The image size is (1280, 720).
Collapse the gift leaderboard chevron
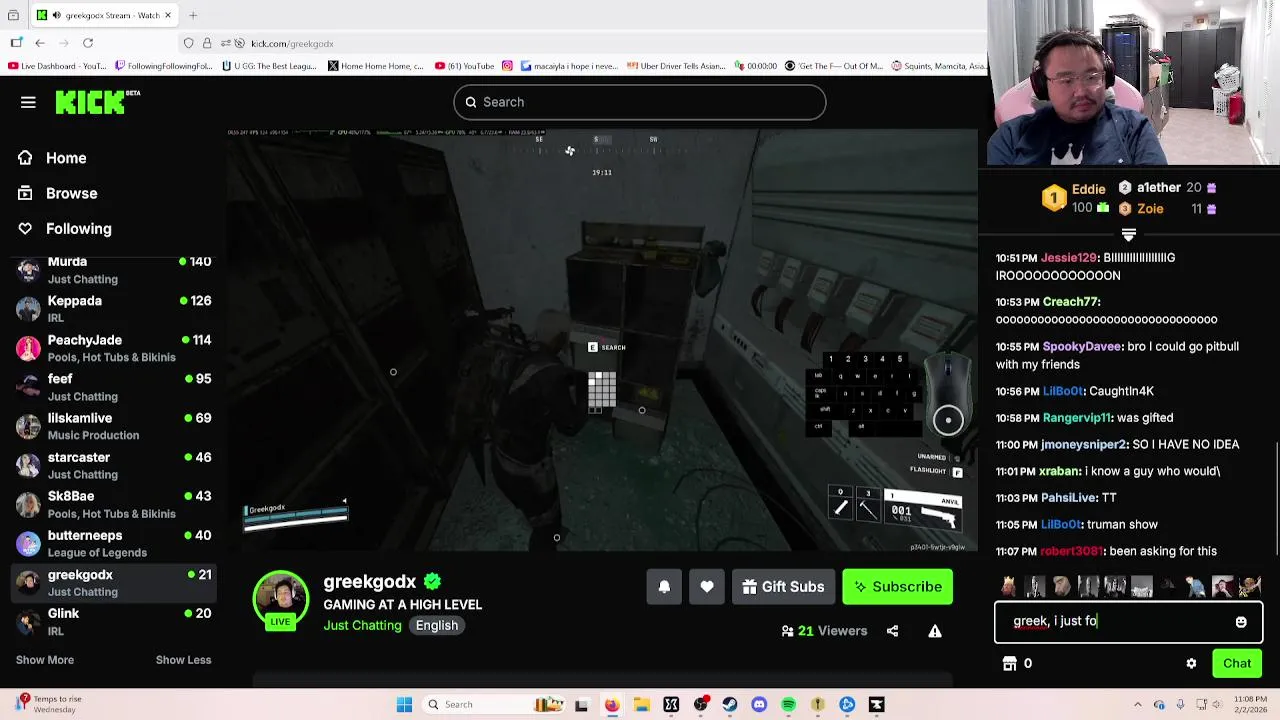pos(1129,235)
